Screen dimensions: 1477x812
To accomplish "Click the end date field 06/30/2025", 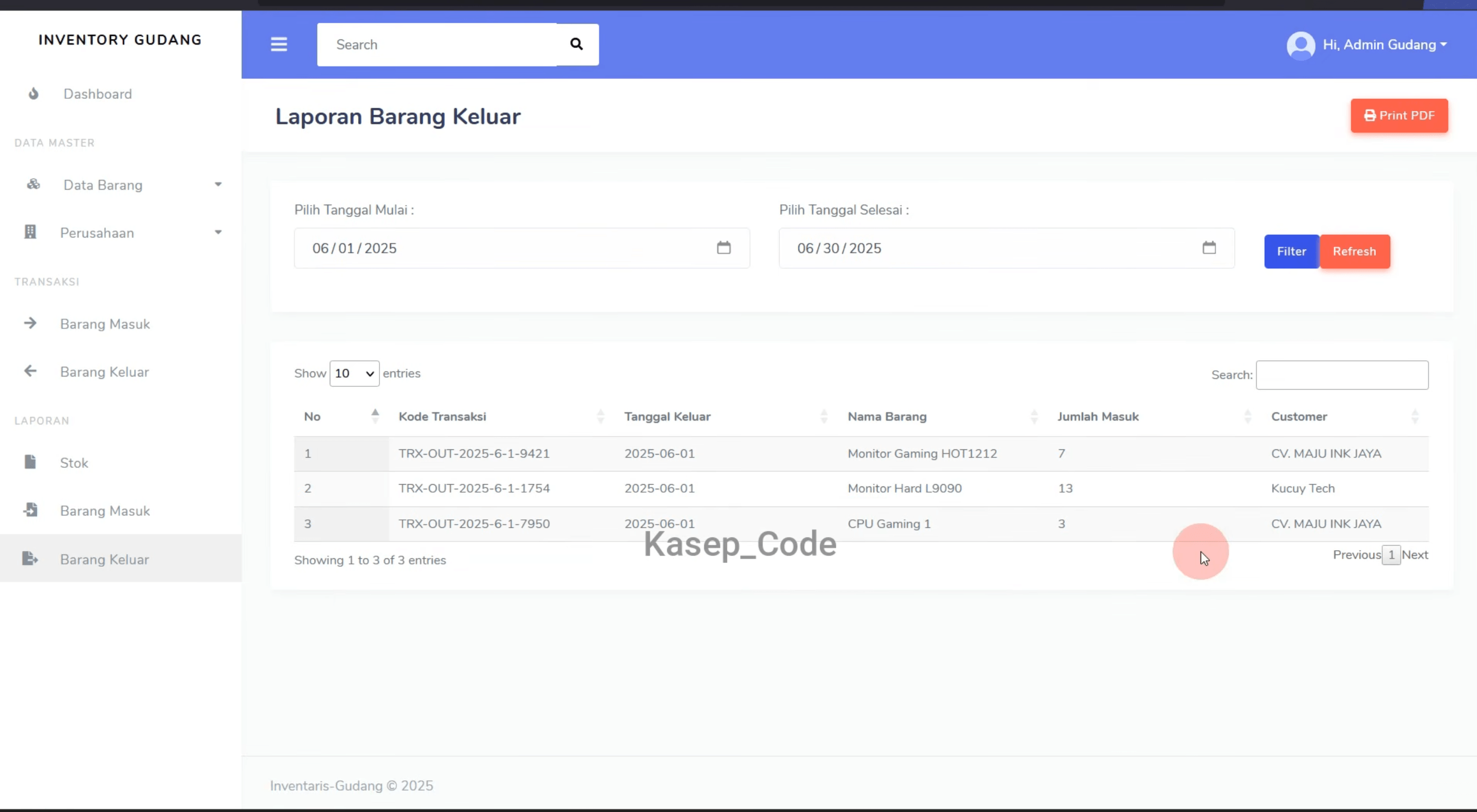I will click(1007, 248).
